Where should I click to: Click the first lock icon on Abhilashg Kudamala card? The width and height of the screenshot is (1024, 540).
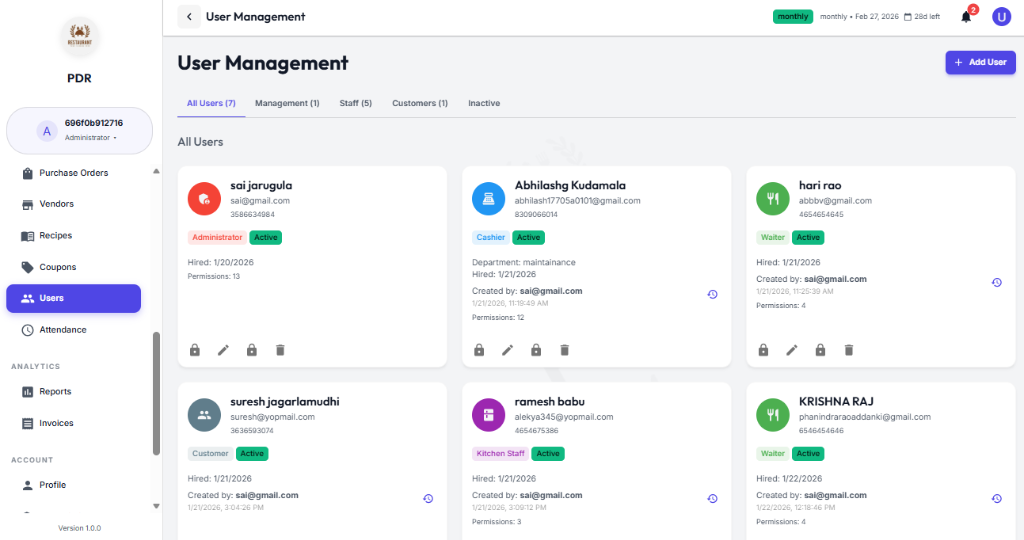pyautogui.click(x=479, y=350)
